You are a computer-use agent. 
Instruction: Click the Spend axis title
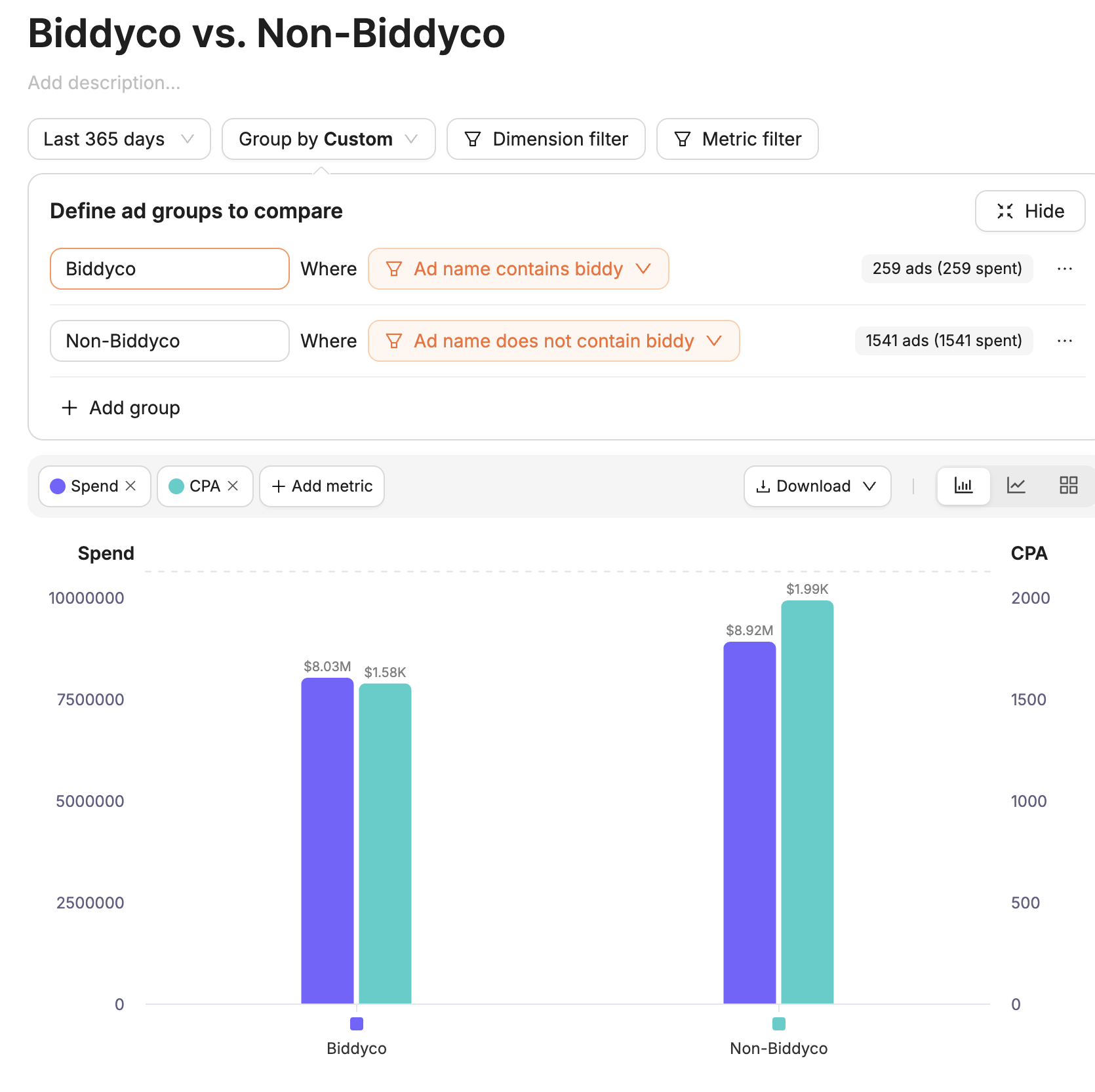click(106, 553)
